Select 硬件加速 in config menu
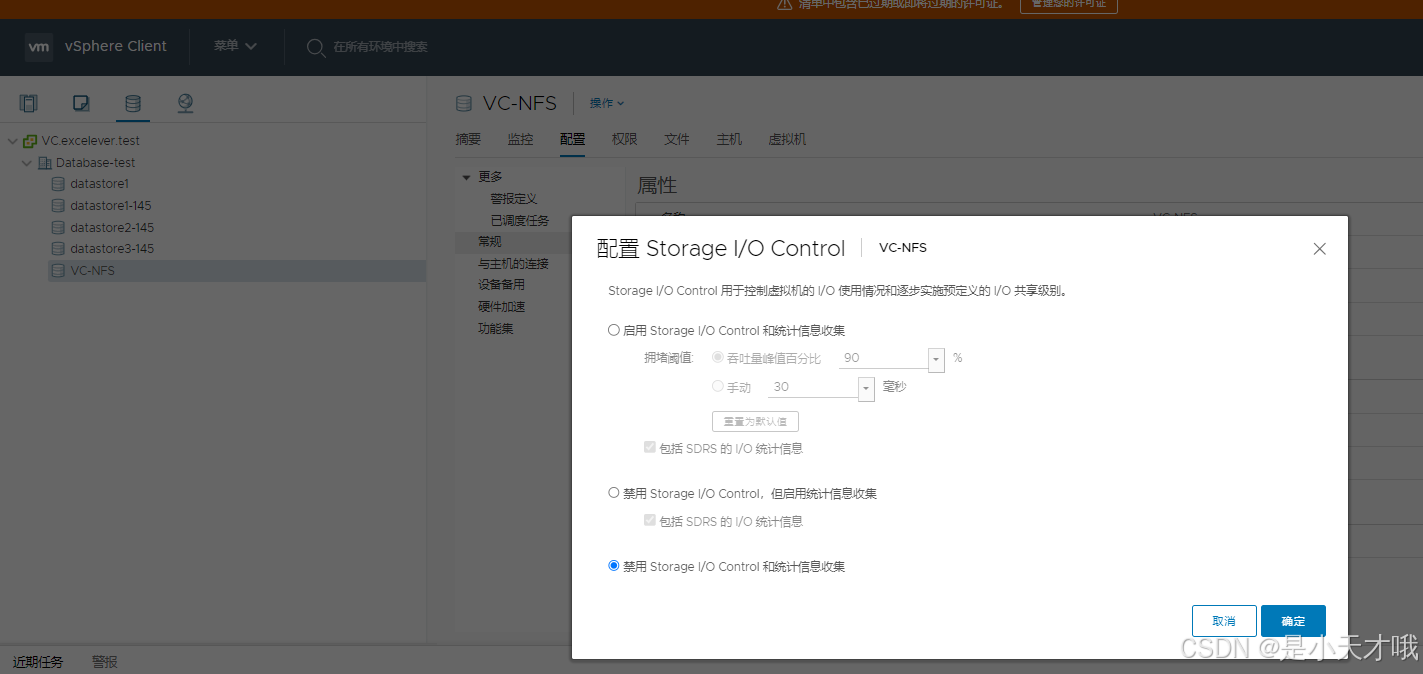The image size is (1423, 674). [501, 307]
